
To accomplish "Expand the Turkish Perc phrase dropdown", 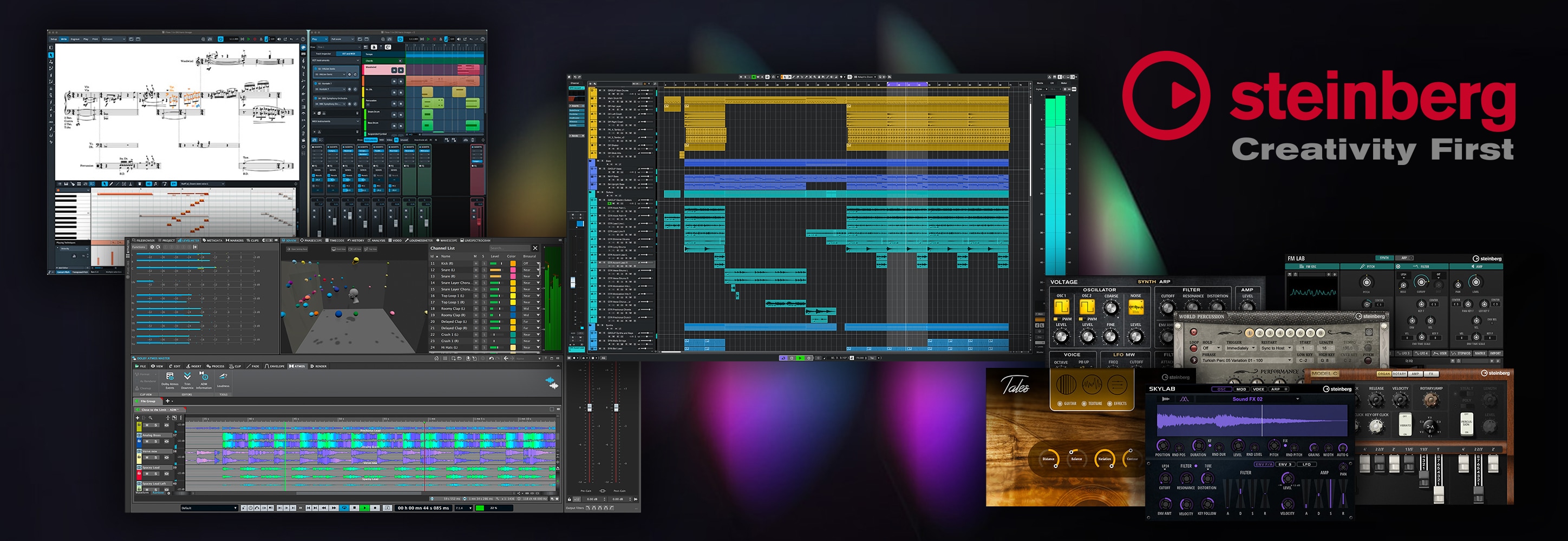I will click(x=1290, y=360).
